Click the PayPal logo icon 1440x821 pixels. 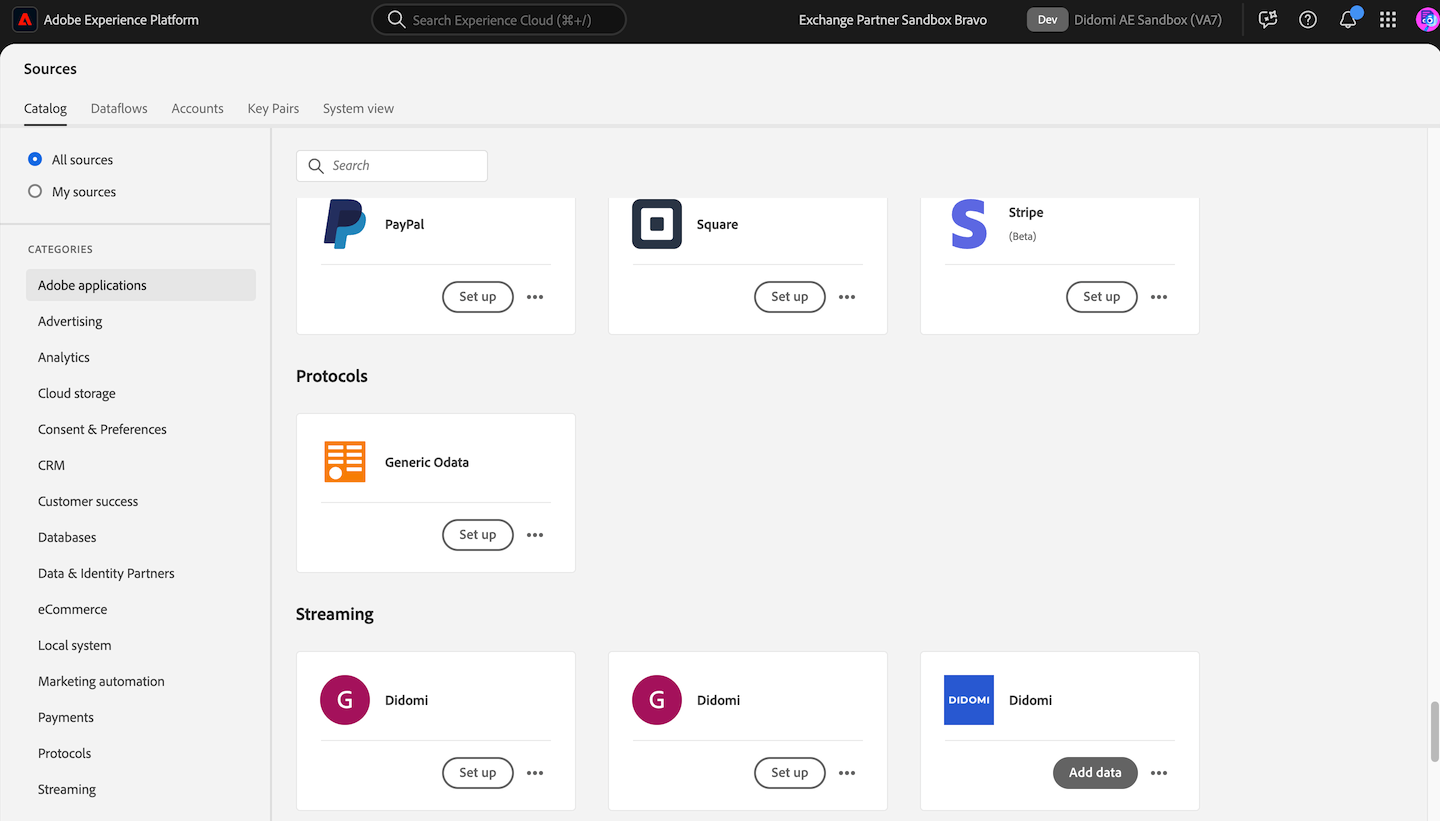[345, 224]
